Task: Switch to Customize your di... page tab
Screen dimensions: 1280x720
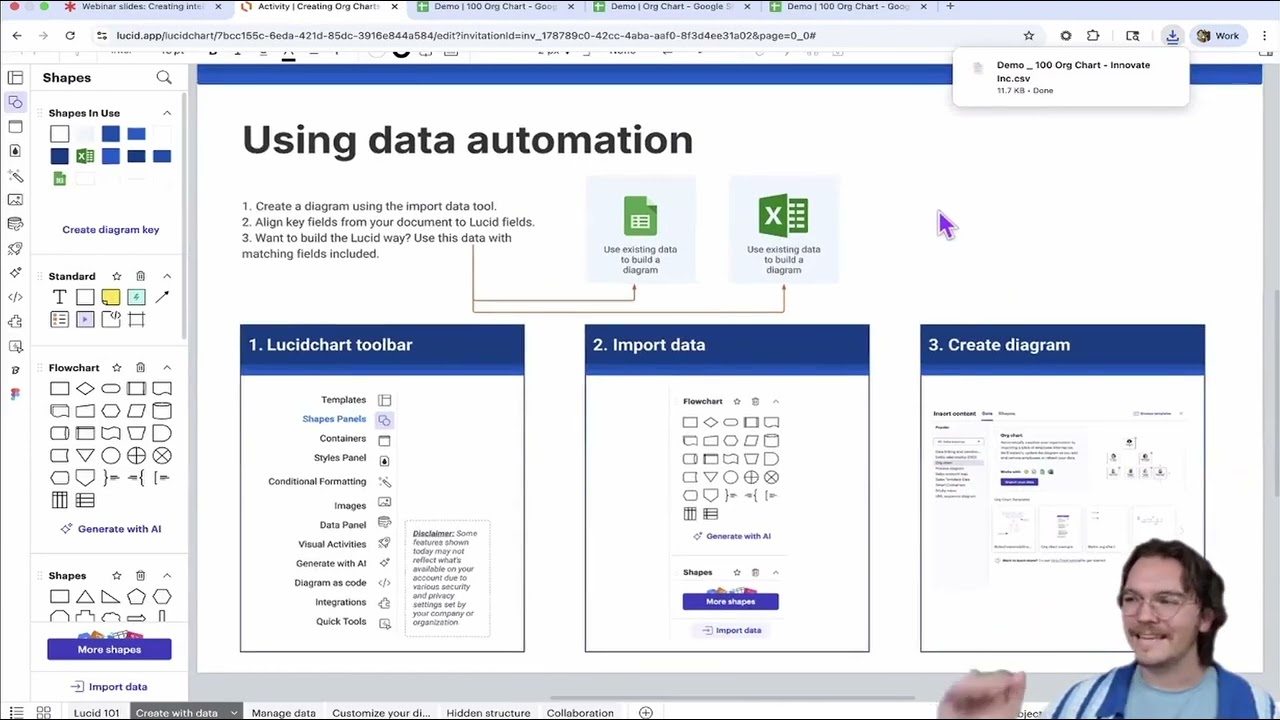Action: (x=380, y=713)
